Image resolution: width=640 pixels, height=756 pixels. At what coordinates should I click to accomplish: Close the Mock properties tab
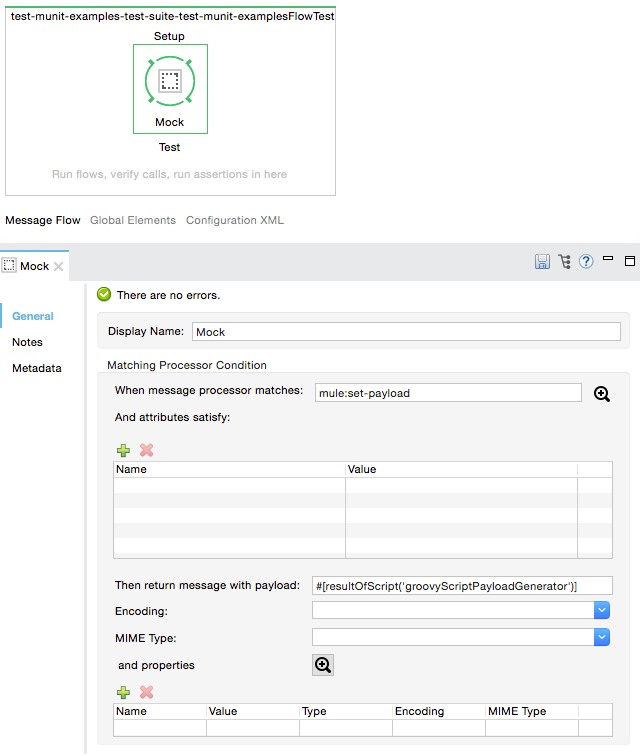point(59,267)
